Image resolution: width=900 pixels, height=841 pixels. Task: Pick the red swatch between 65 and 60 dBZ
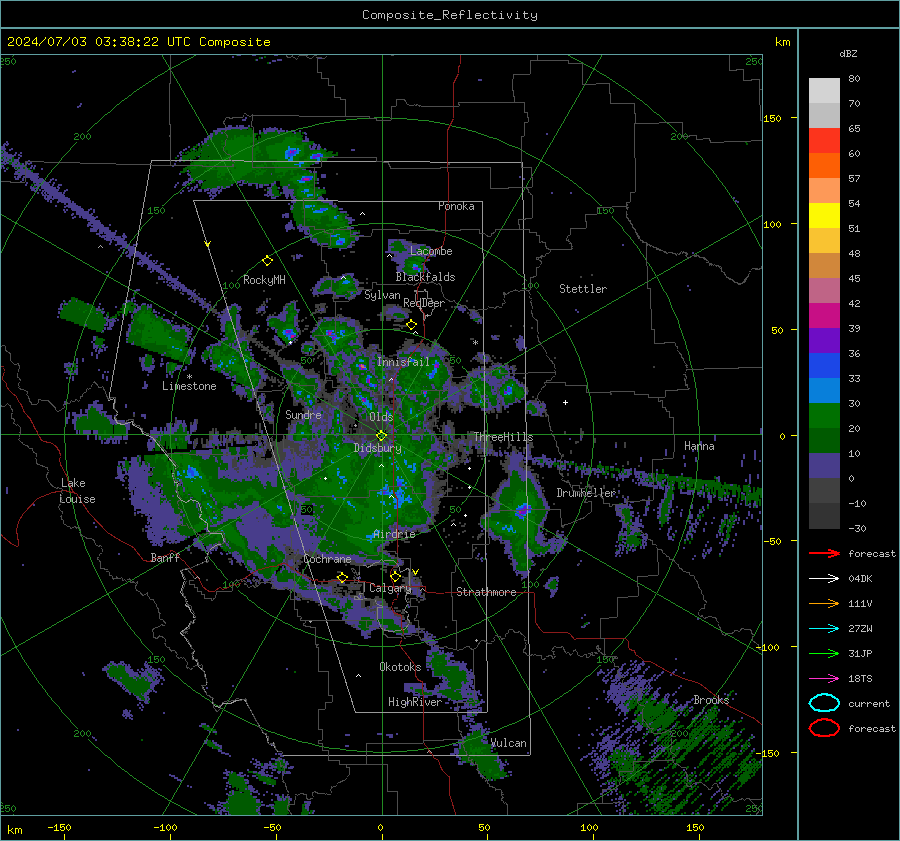(824, 141)
